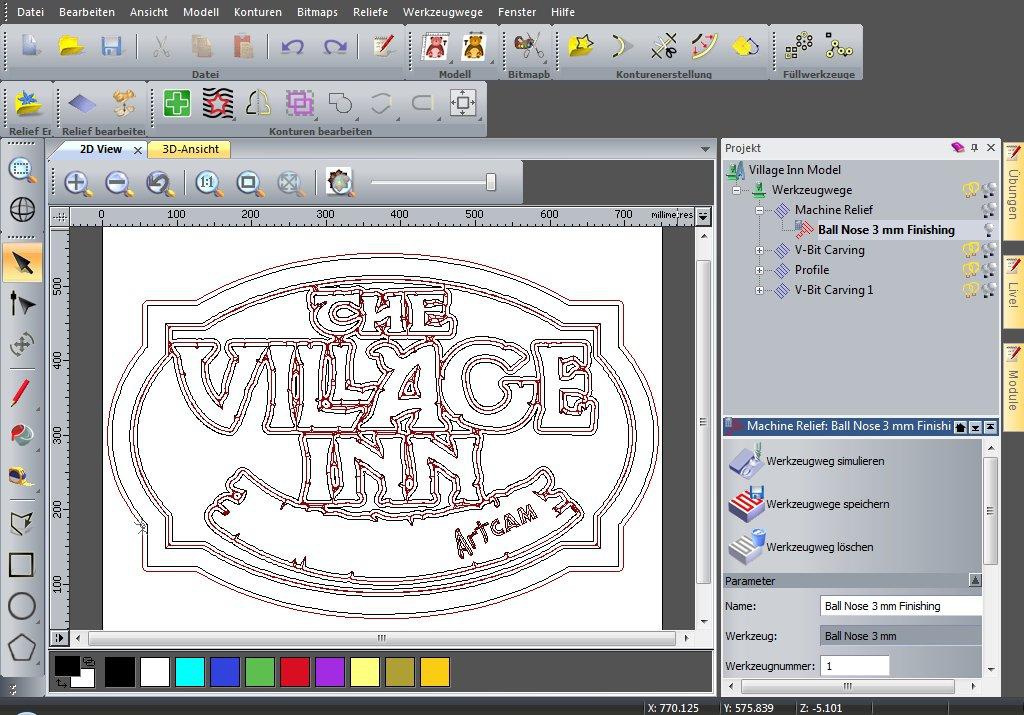Zoom in with magnifier plus icon
The height and width of the screenshot is (715, 1024).
tap(77, 183)
